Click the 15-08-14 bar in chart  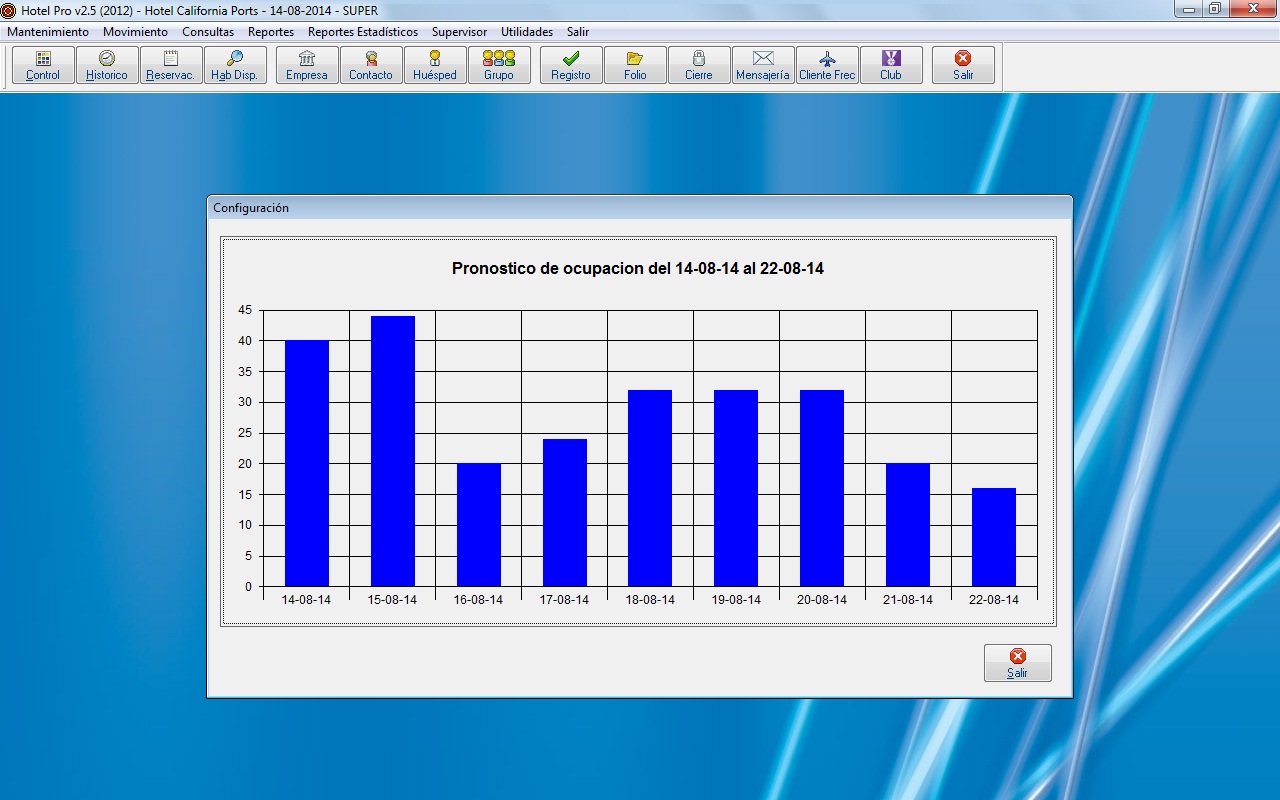[393, 450]
